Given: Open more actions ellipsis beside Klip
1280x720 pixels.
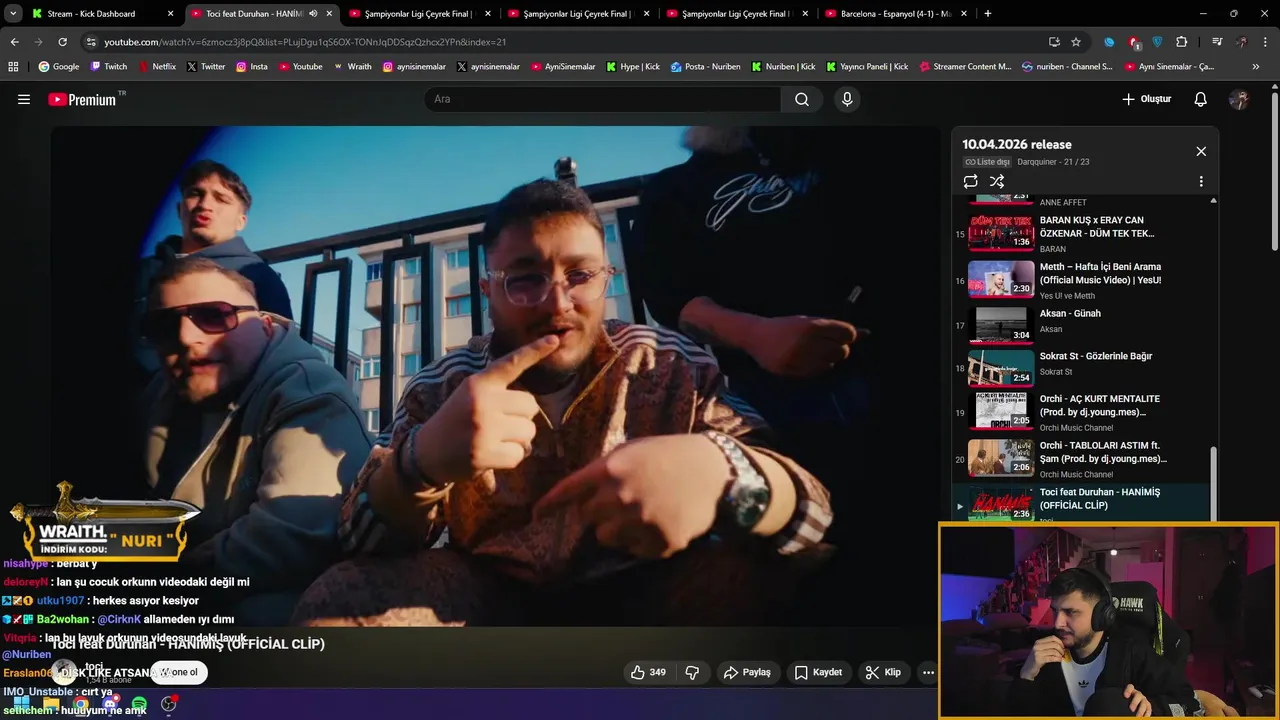Looking at the screenshot, I should tap(928, 672).
